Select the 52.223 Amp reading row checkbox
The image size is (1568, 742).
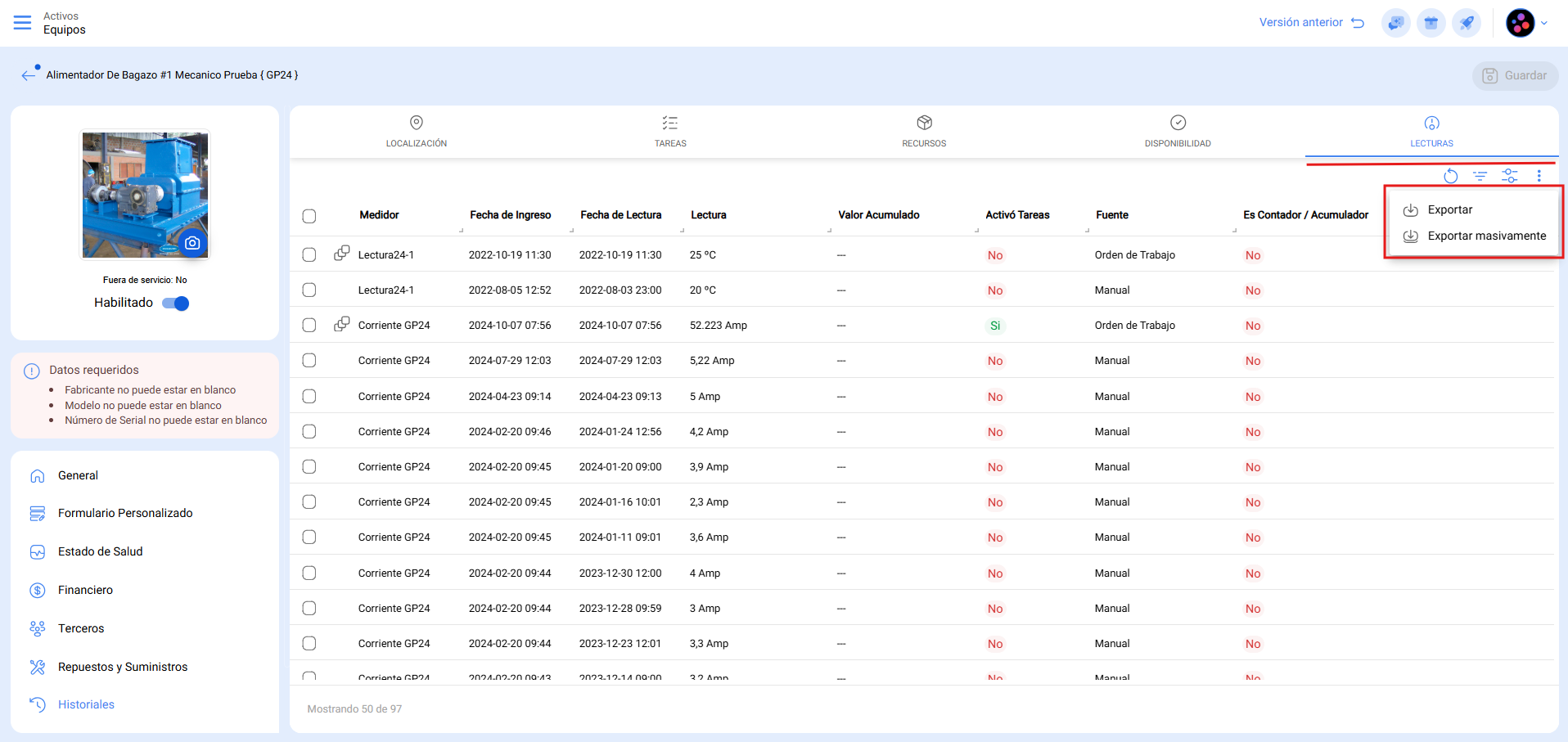click(x=309, y=326)
